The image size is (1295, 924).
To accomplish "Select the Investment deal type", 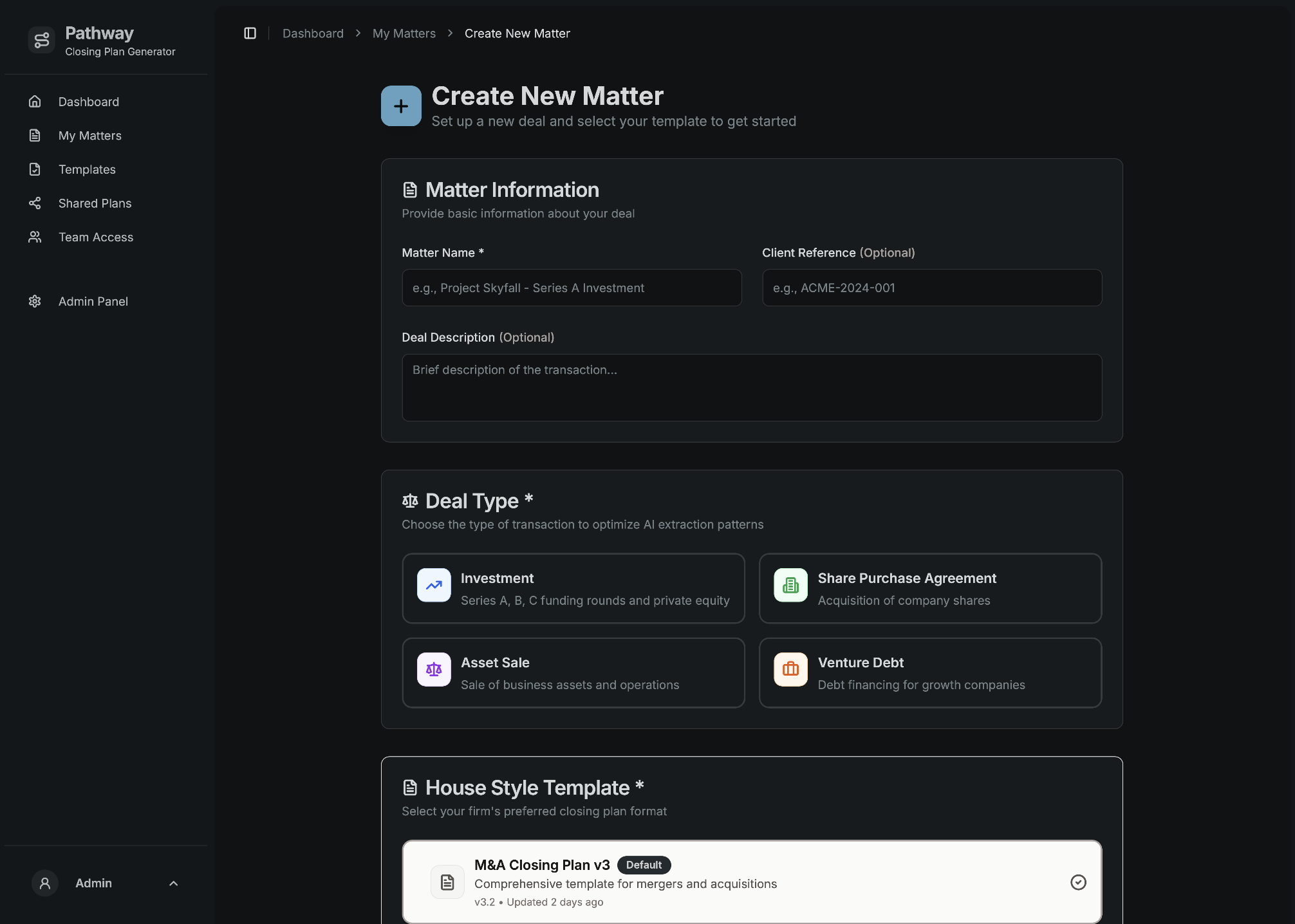I will (573, 588).
